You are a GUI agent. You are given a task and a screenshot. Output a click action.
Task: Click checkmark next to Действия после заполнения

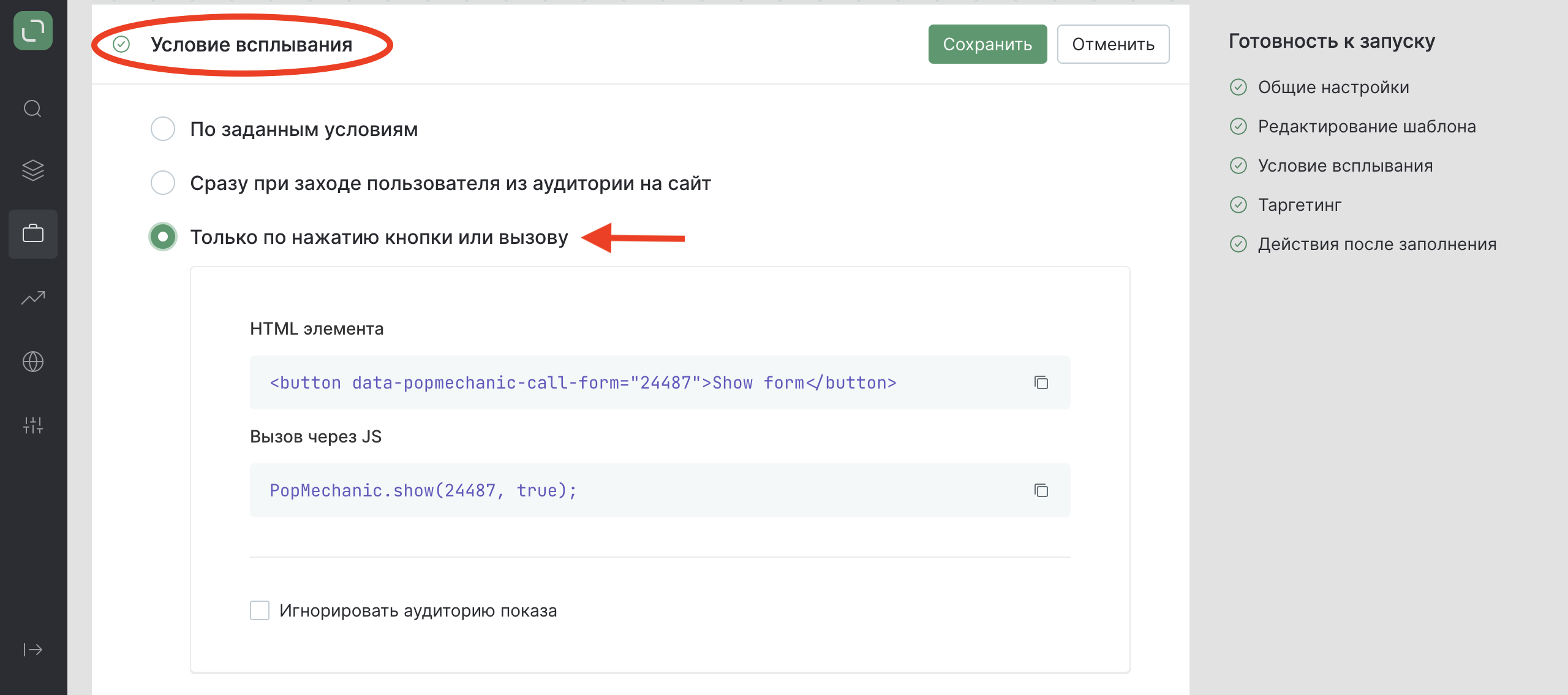click(x=1238, y=244)
